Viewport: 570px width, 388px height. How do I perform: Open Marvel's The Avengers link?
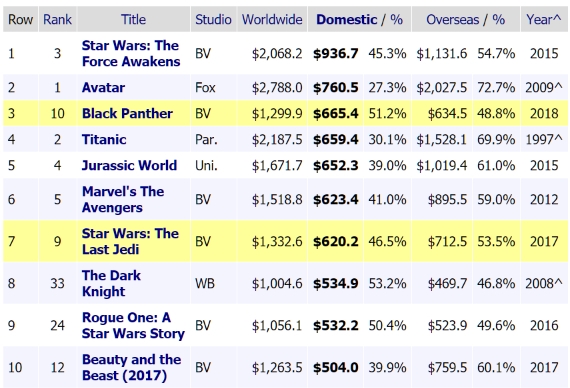[123, 199]
